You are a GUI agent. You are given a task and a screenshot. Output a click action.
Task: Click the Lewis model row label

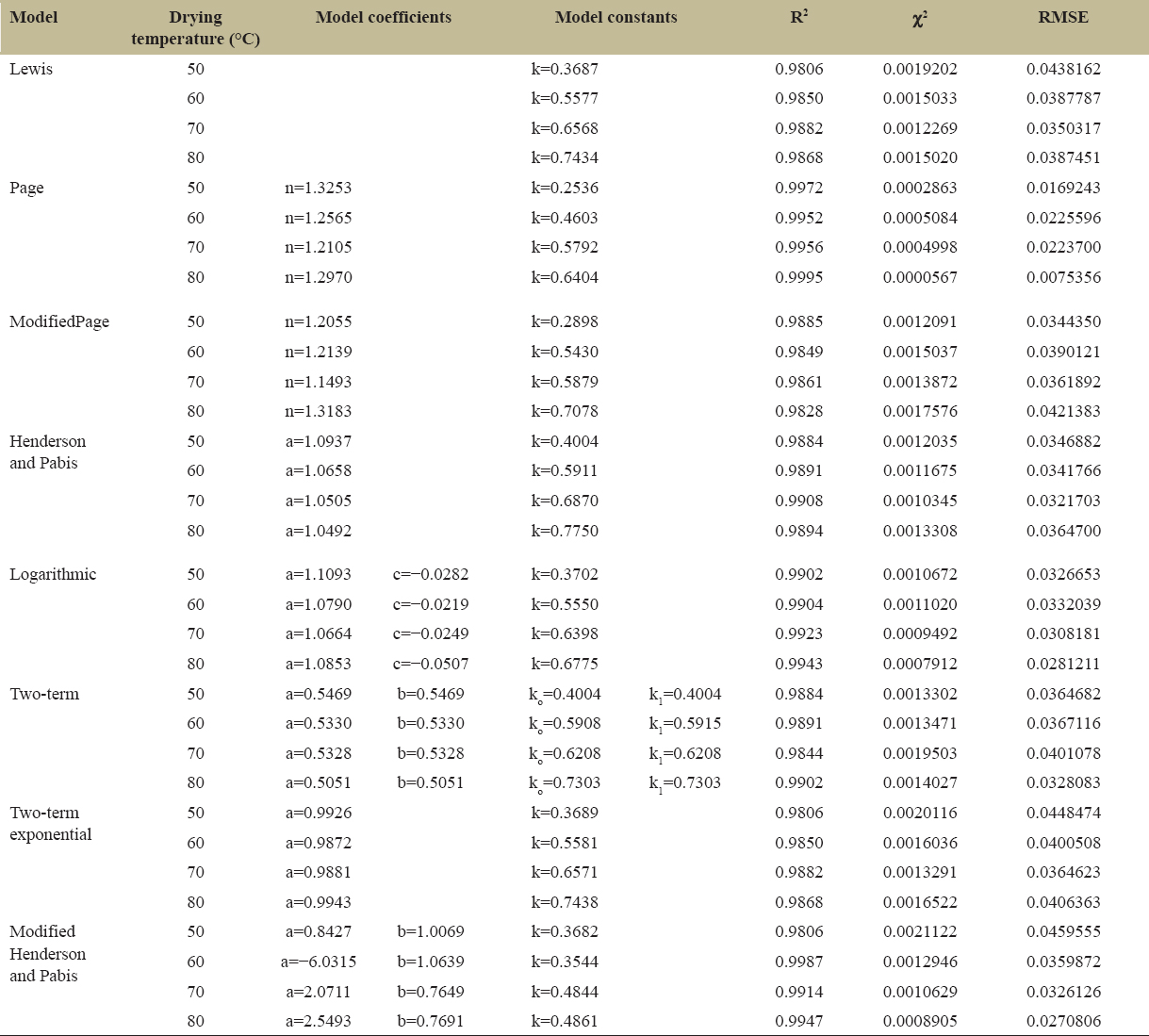pyautogui.click(x=31, y=69)
